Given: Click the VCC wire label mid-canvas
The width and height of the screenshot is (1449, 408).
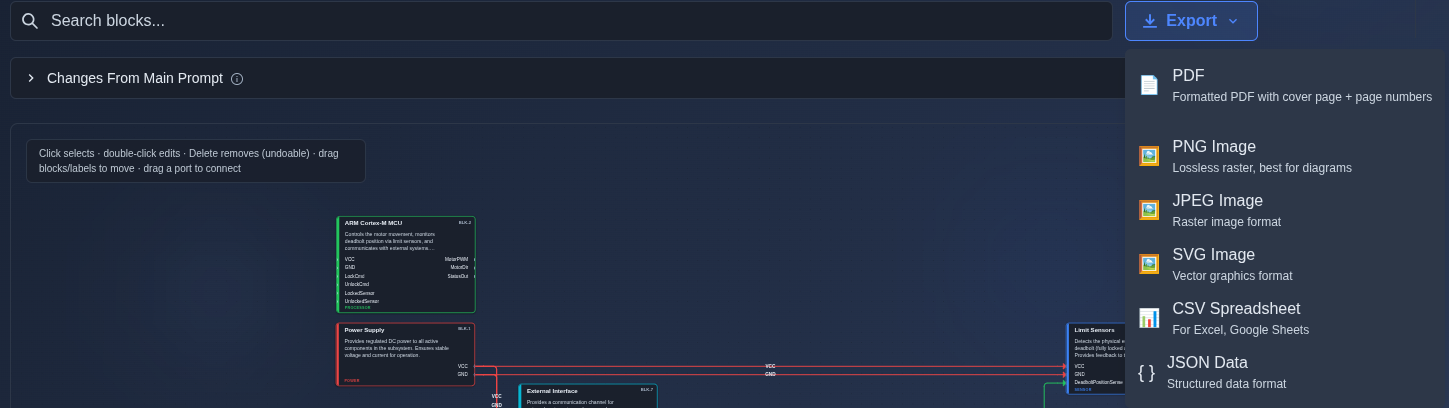Looking at the screenshot, I should click(771, 366).
